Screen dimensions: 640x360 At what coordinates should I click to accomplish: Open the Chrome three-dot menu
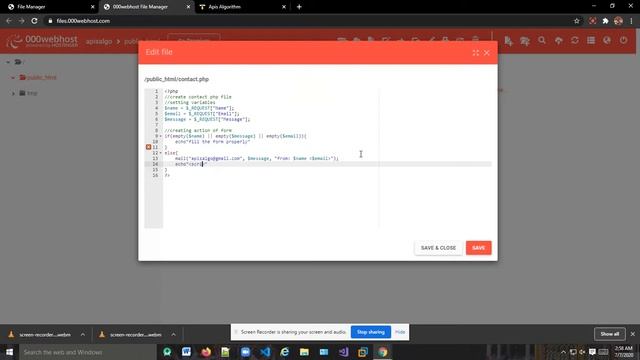[x=631, y=21]
